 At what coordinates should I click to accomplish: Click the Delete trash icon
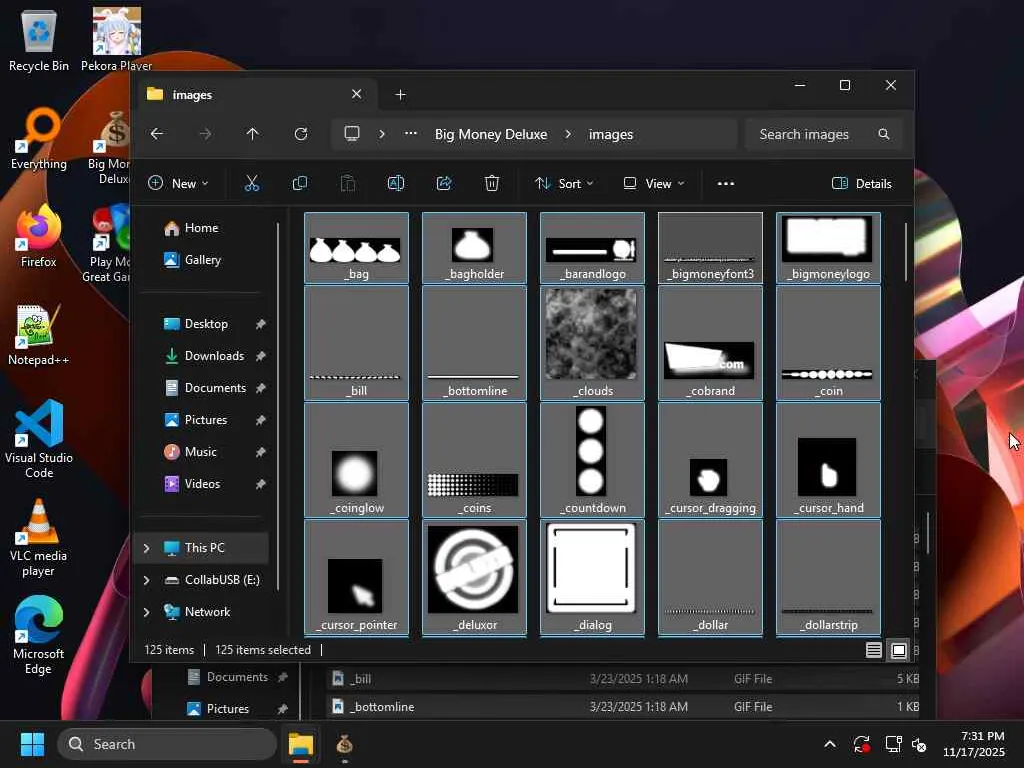pyautogui.click(x=492, y=183)
